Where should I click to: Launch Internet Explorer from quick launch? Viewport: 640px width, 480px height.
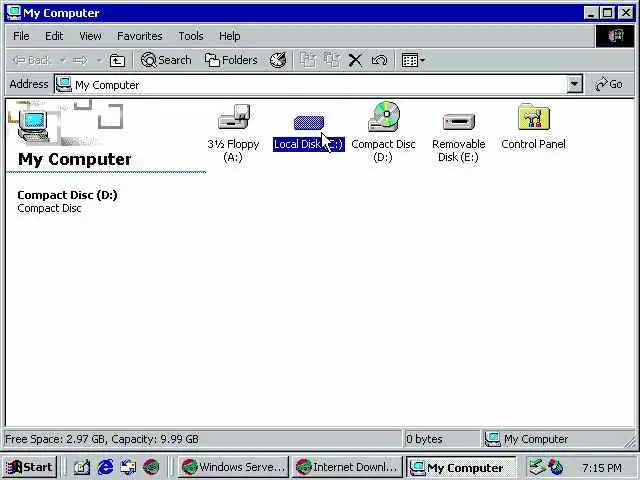coord(105,467)
